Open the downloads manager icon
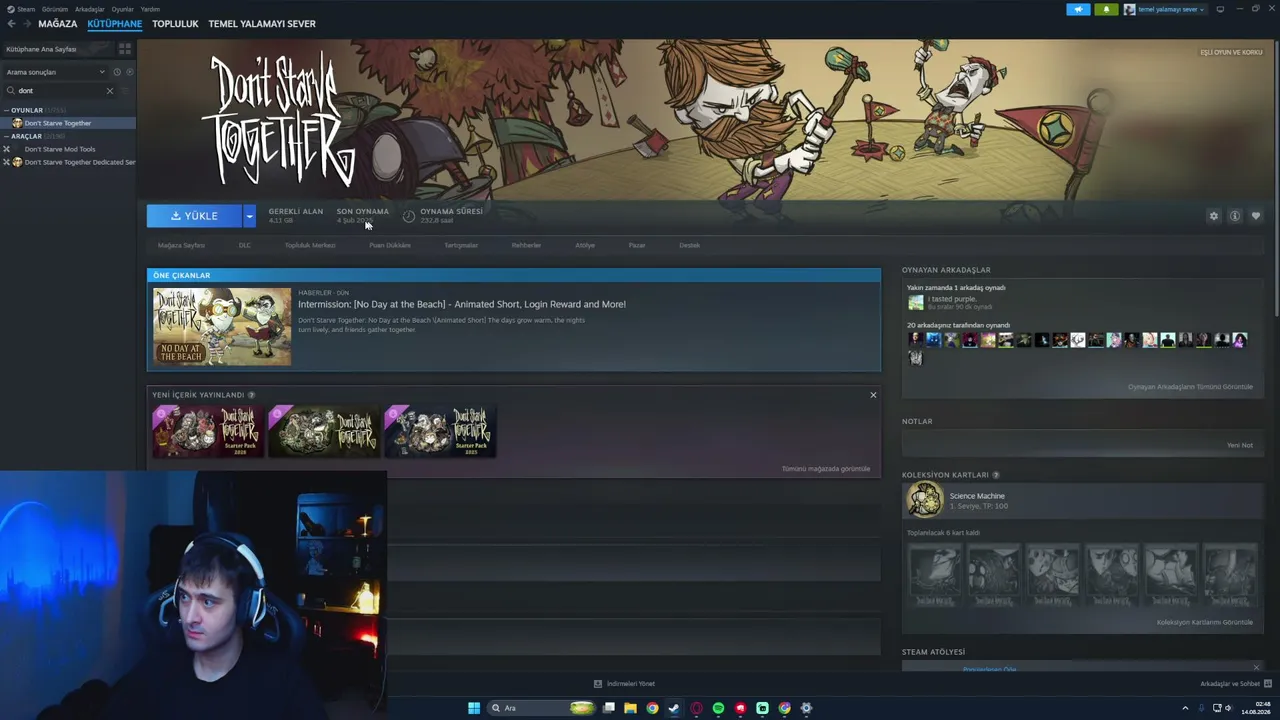The width and height of the screenshot is (1280, 720). 598,684
